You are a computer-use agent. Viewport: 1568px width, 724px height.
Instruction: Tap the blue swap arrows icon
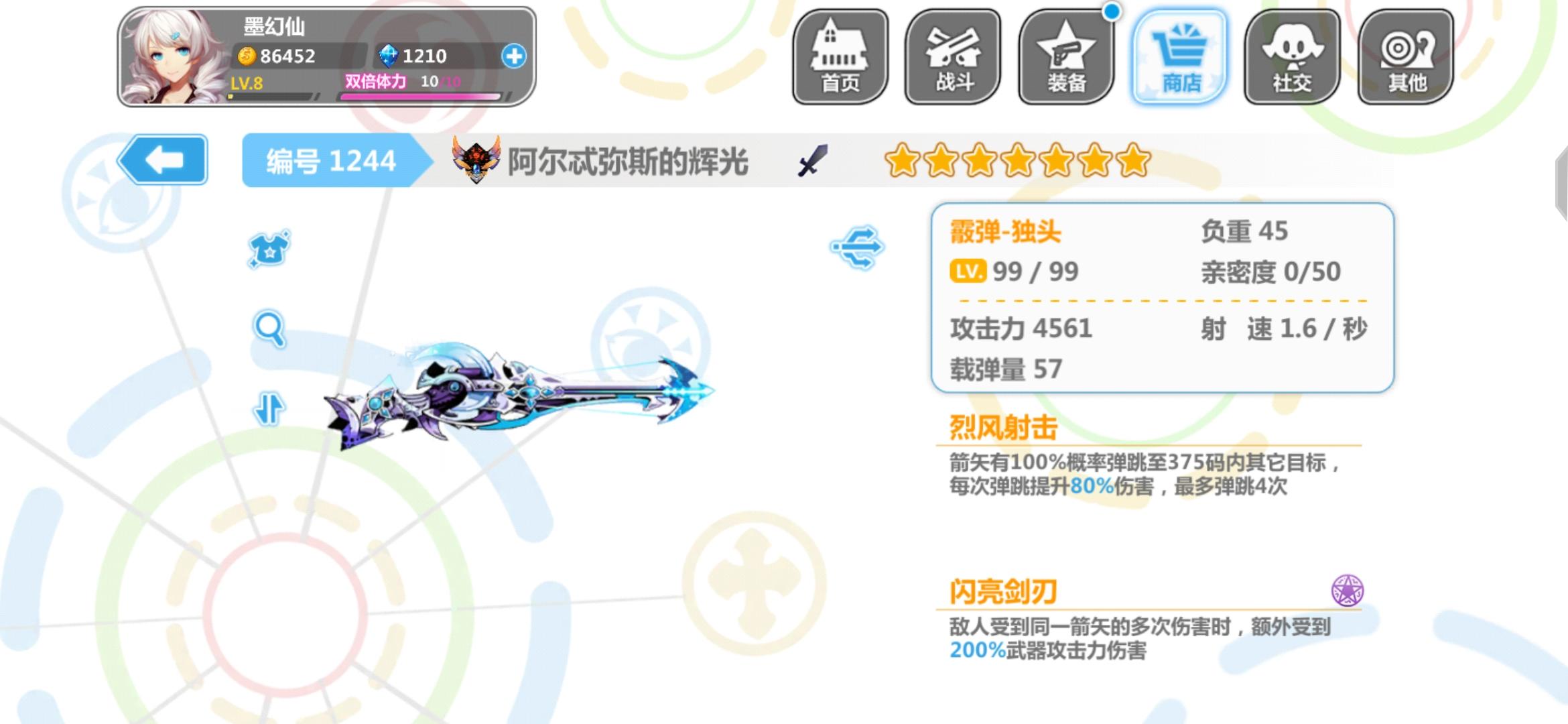858,247
